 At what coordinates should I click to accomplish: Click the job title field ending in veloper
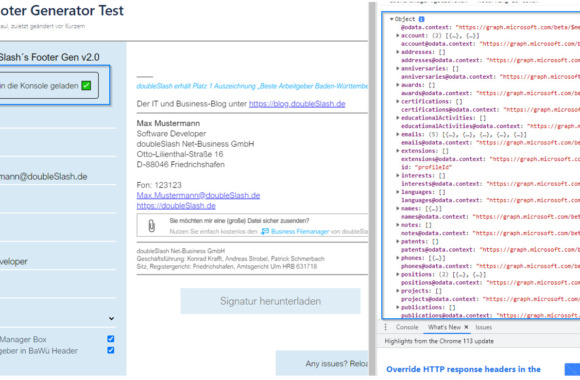click(x=58, y=262)
